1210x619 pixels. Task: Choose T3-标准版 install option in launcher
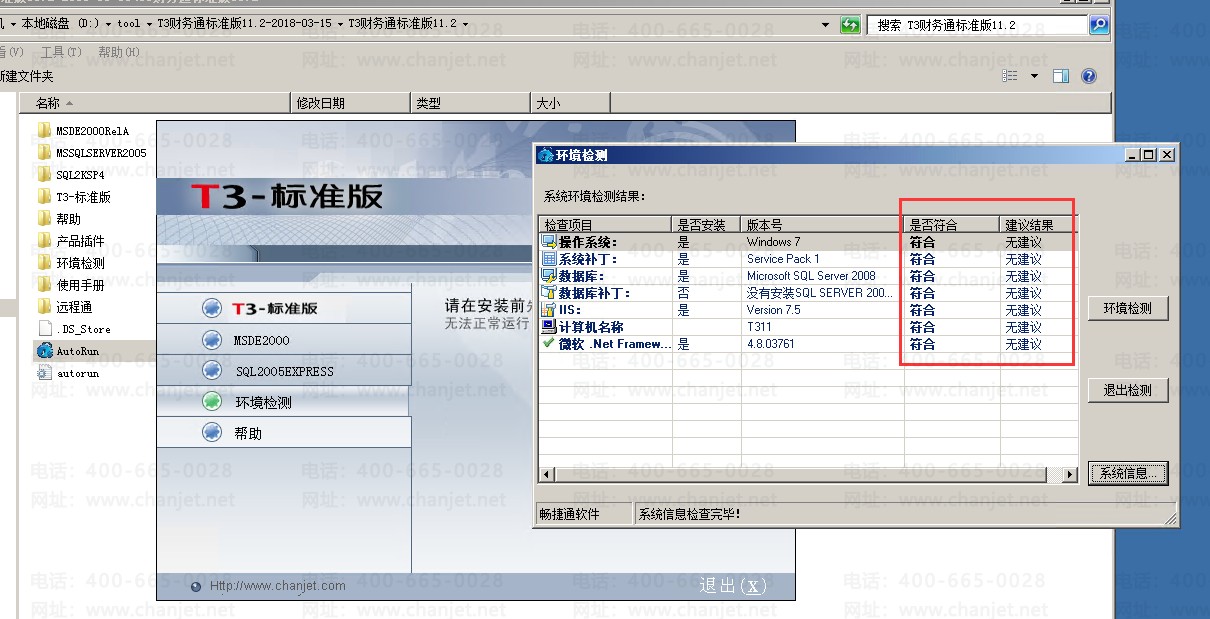click(284, 308)
